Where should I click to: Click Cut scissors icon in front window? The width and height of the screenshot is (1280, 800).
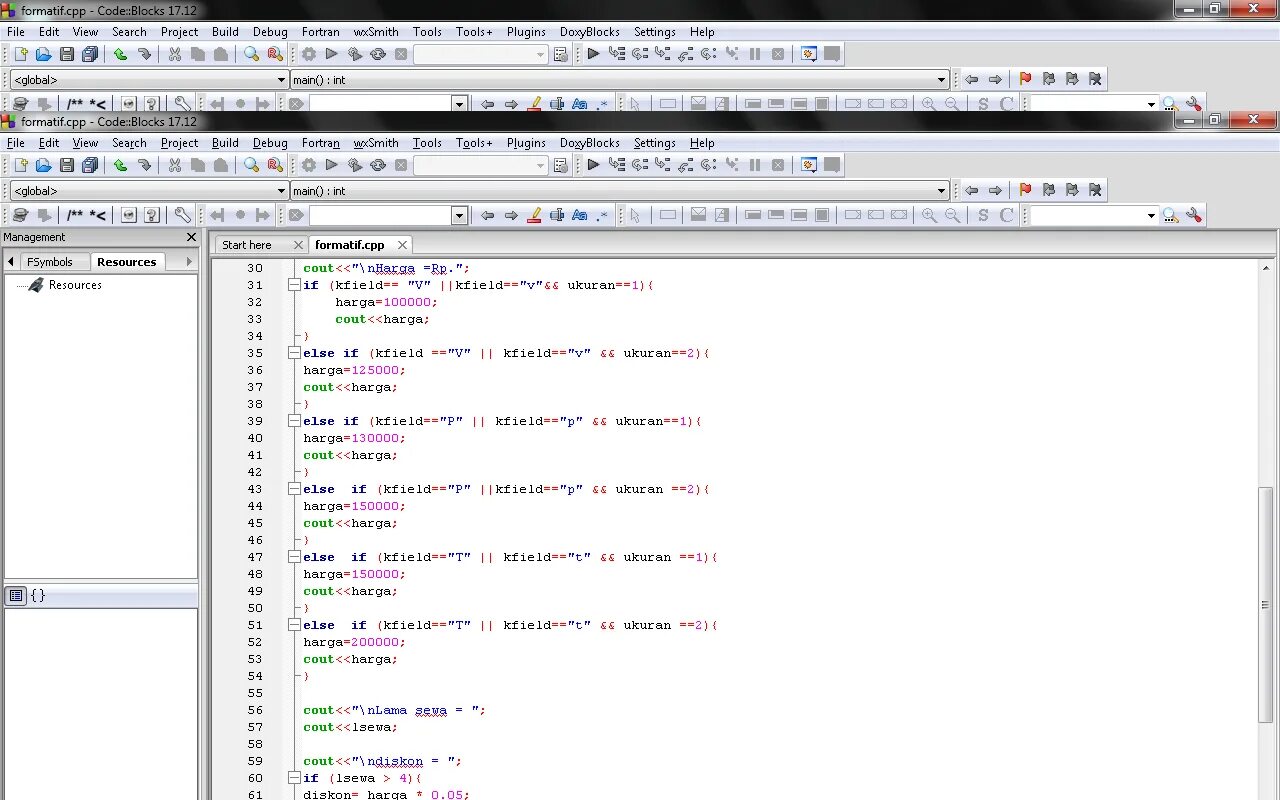point(175,165)
